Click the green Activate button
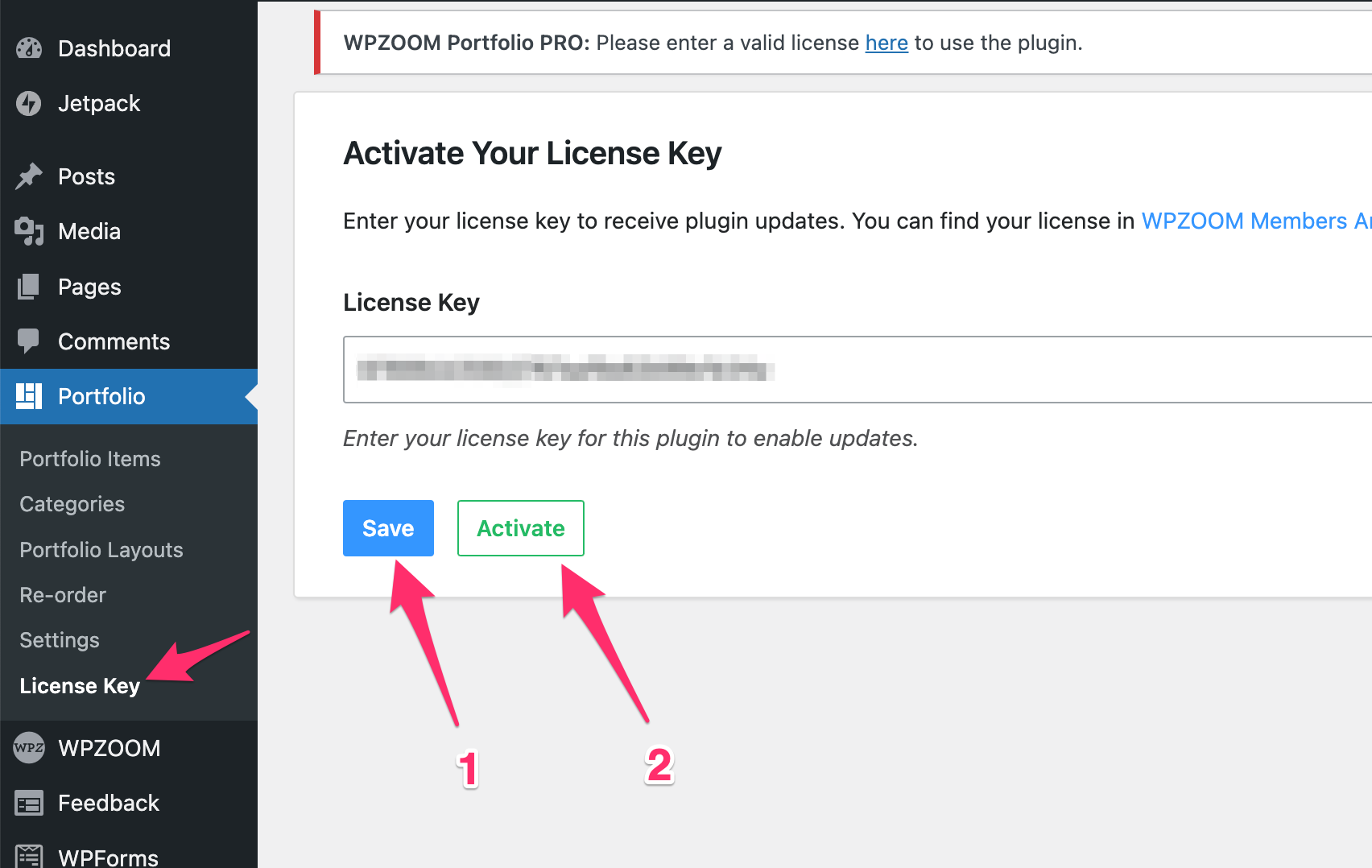1372x868 pixels. (521, 528)
